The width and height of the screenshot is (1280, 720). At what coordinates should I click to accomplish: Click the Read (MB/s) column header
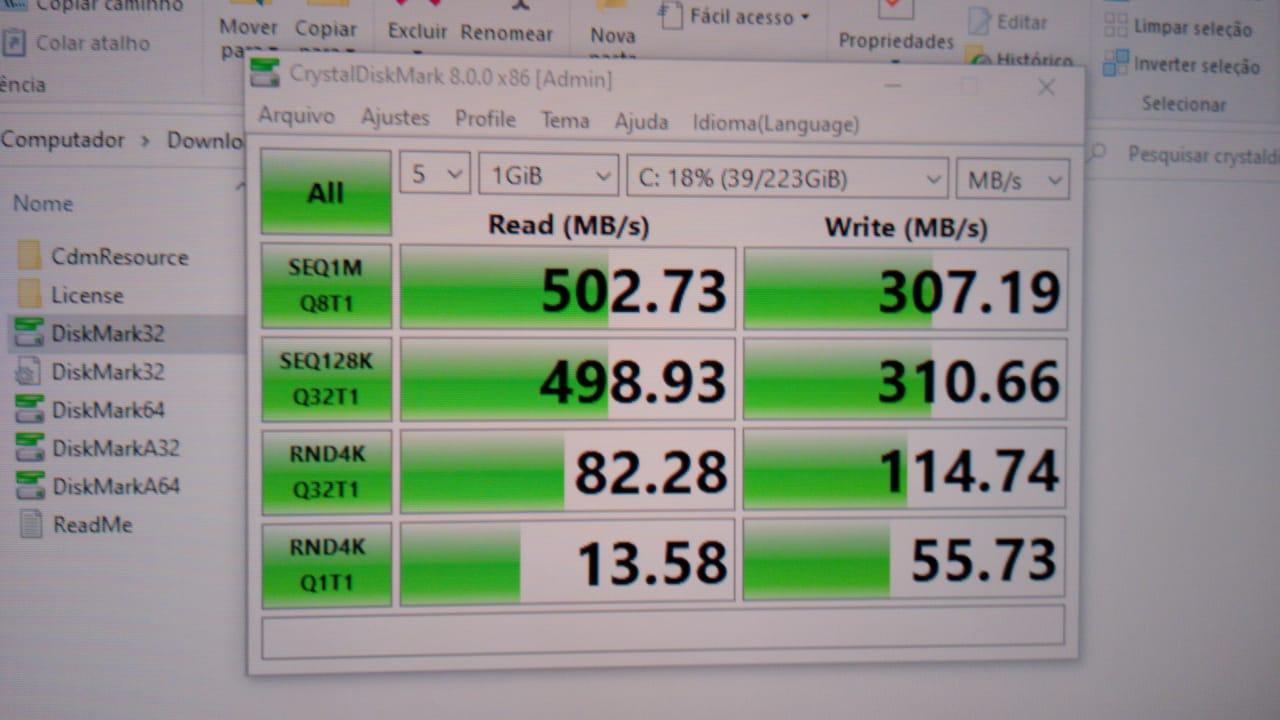point(568,226)
